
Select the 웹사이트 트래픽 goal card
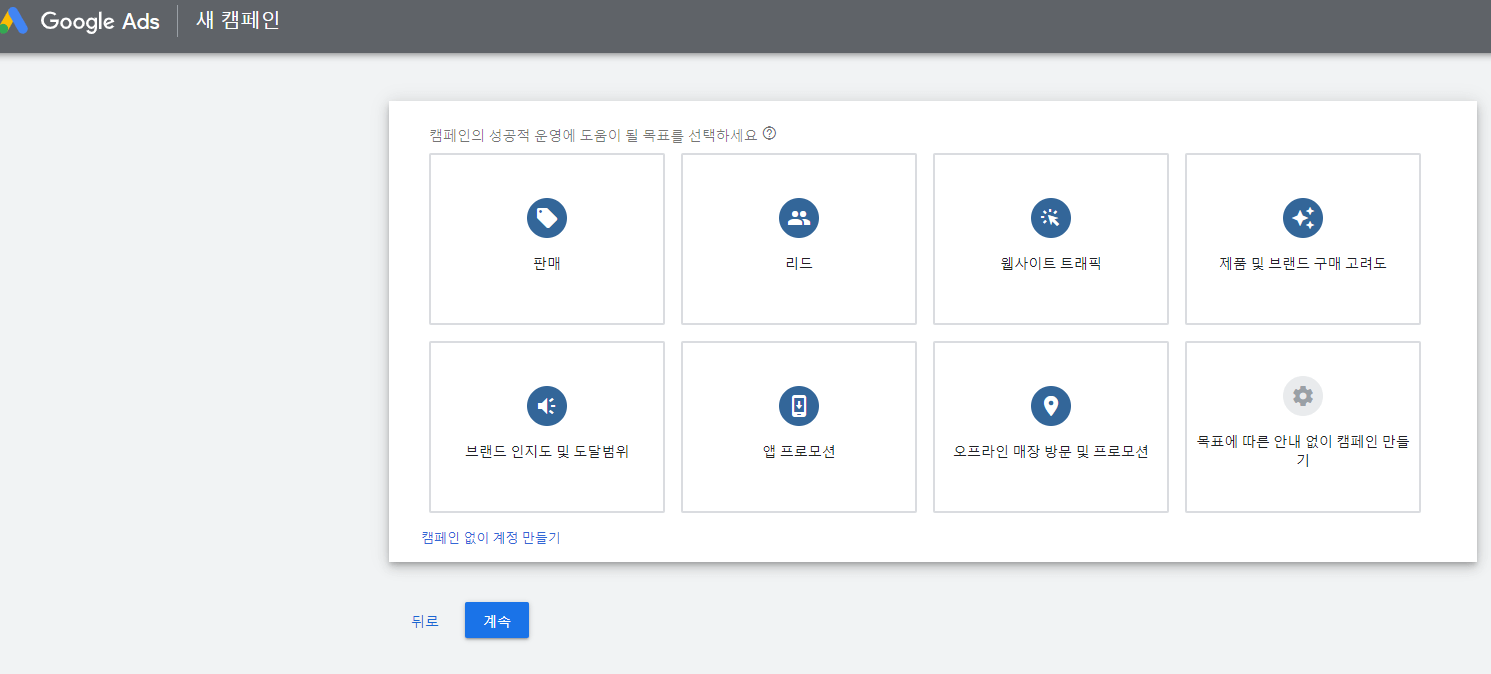[x=1051, y=238]
